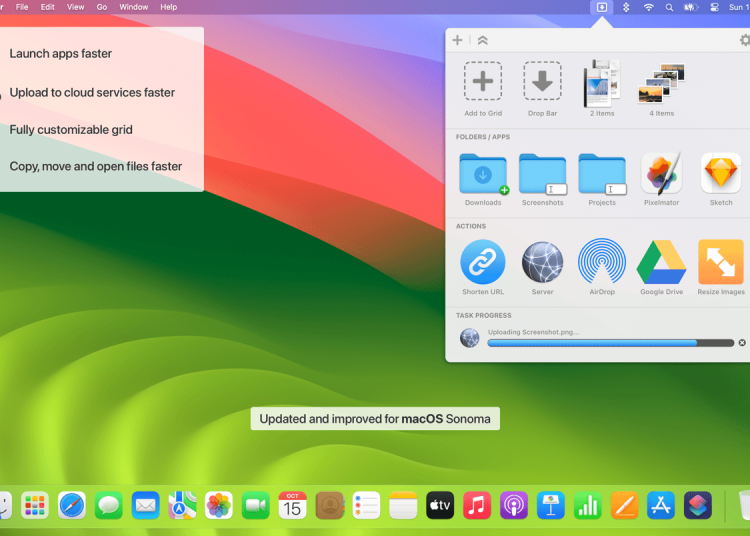
Task: Select the Shorten URL action
Action: click(x=482, y=262)
